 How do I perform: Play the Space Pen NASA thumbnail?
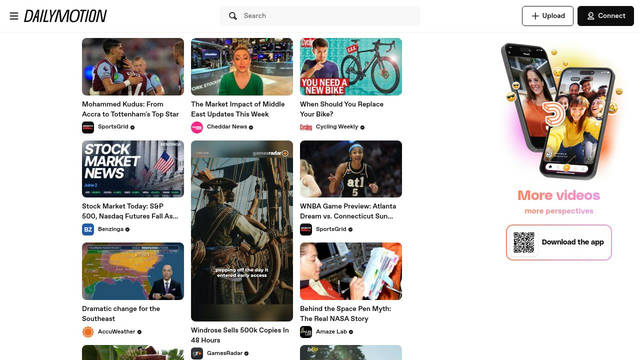click(x=351, y=271)
